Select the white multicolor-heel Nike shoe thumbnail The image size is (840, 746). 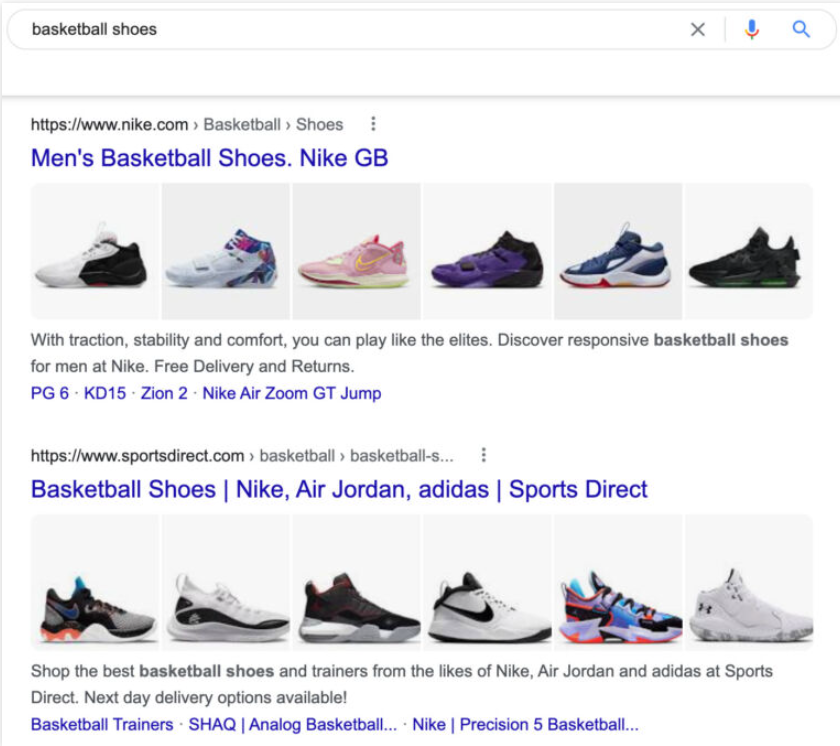226,251
